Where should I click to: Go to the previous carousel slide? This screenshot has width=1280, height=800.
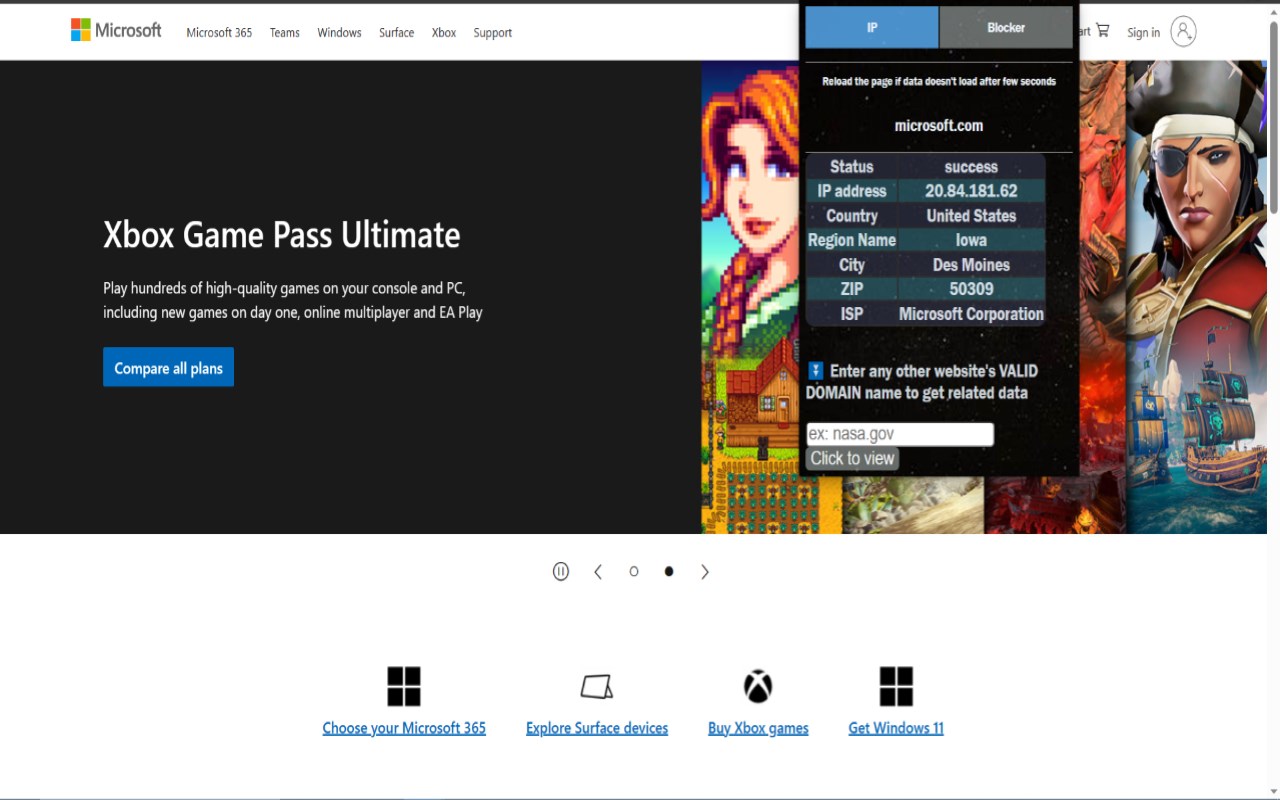[598, 571]
